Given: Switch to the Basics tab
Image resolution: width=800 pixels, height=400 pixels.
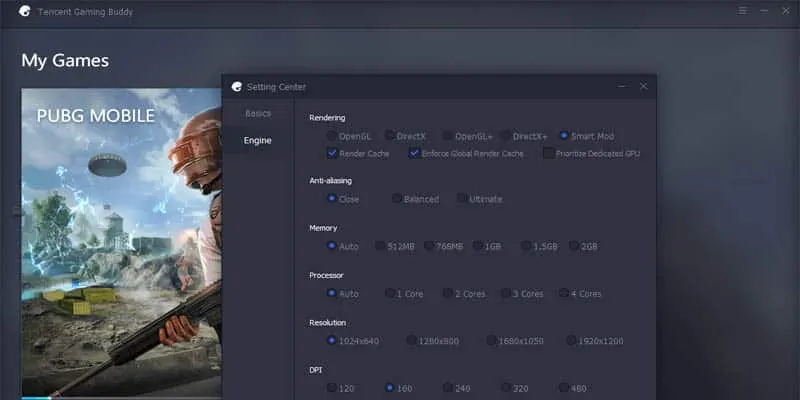Looking at the screenshot, I should tap(258, 113).
